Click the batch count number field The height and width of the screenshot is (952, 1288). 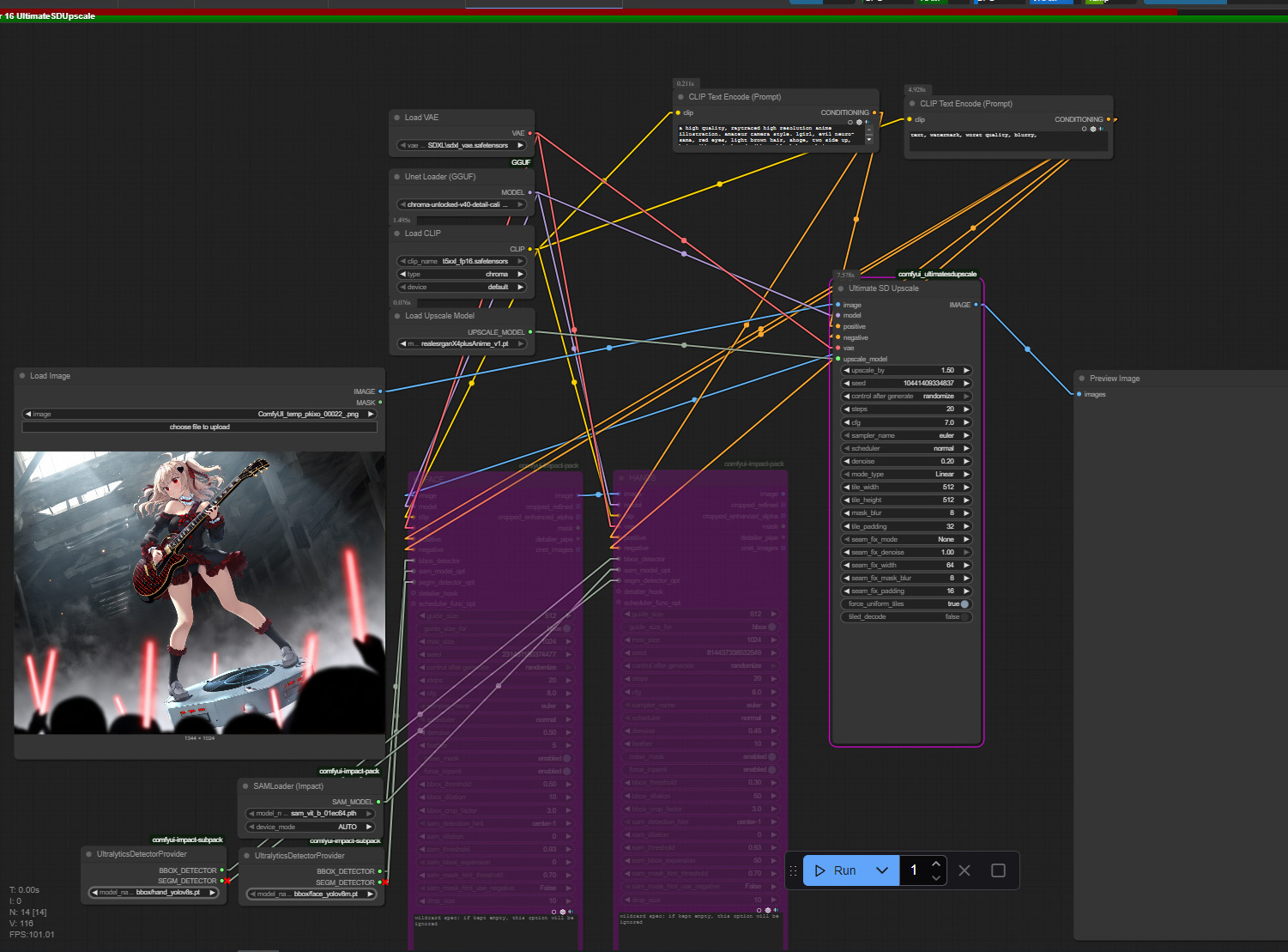coord(914,870)
